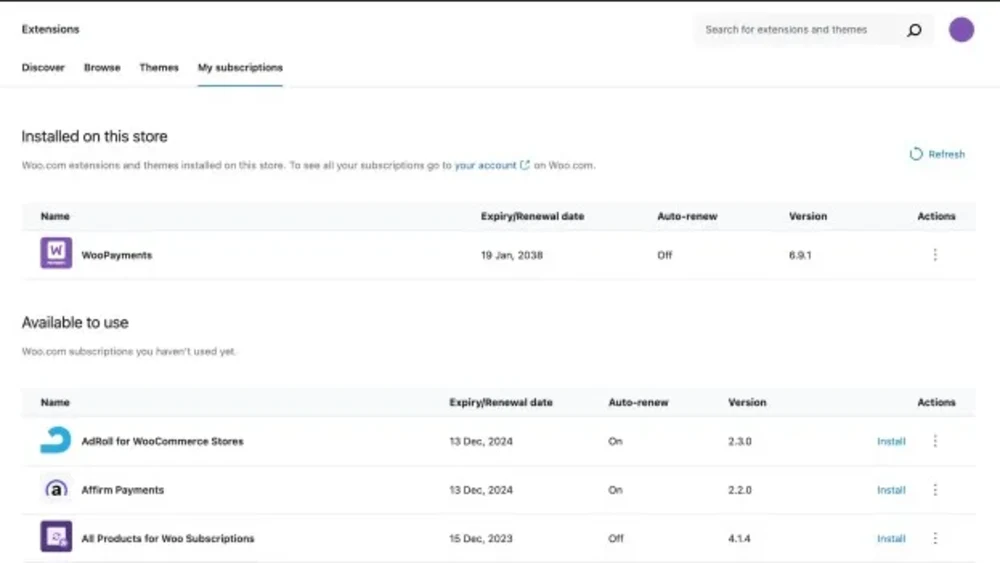Click the AdRoll logo icon

[x=55, y=440]
